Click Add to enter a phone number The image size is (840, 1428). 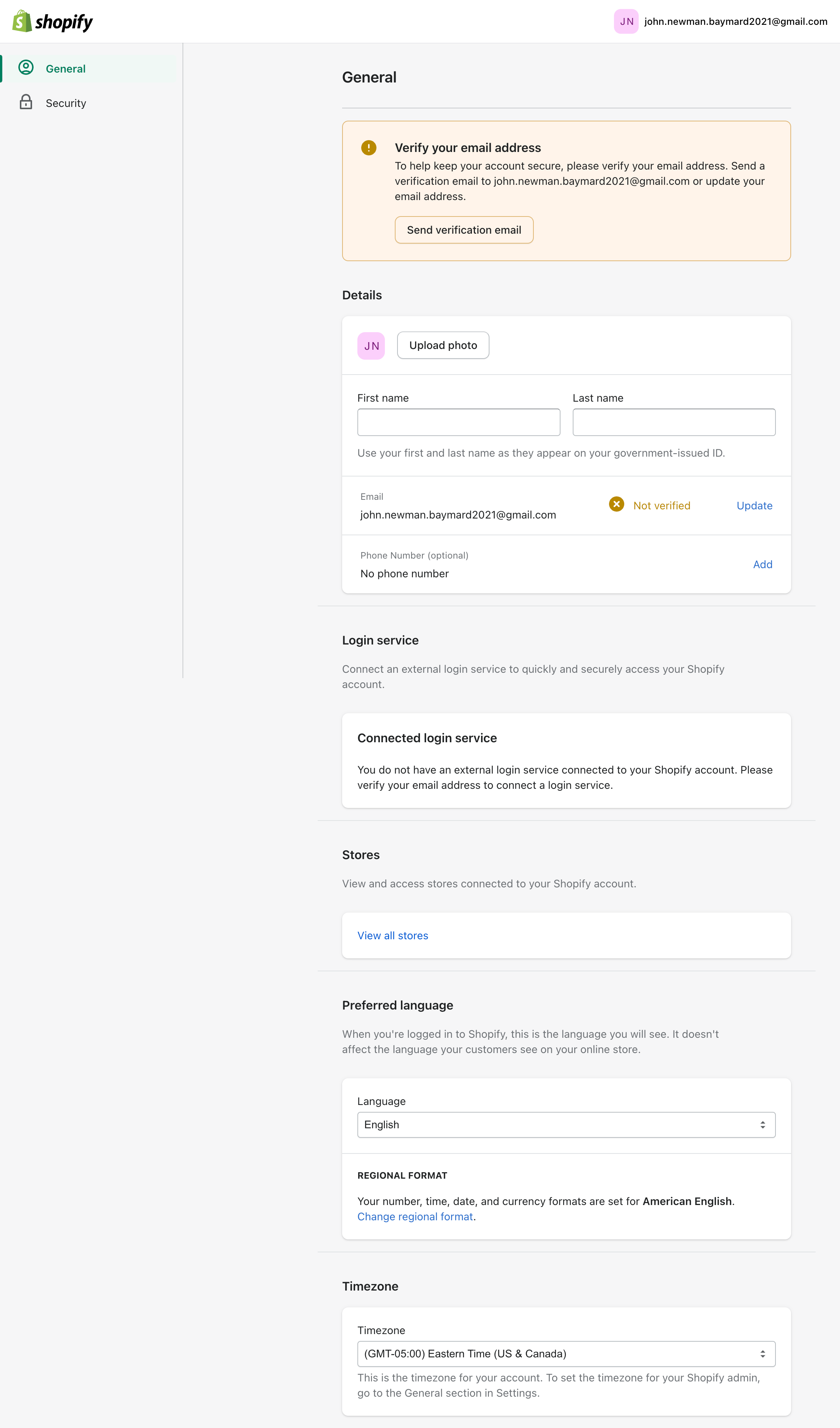click(763, 564)
